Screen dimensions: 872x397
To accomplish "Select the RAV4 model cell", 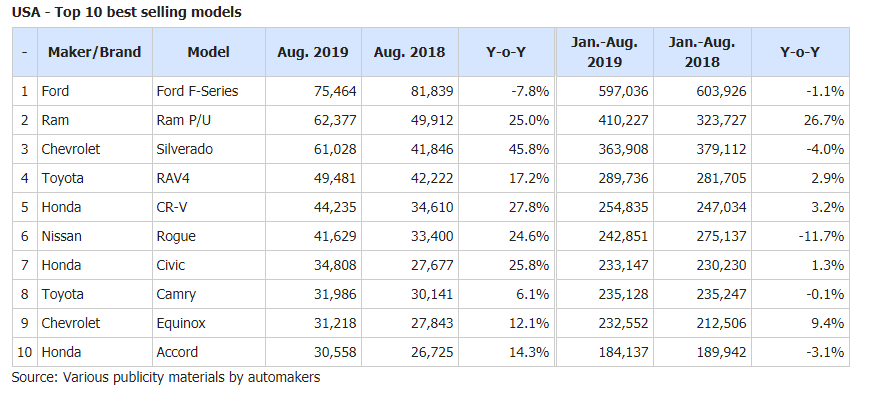I will 209,178.
